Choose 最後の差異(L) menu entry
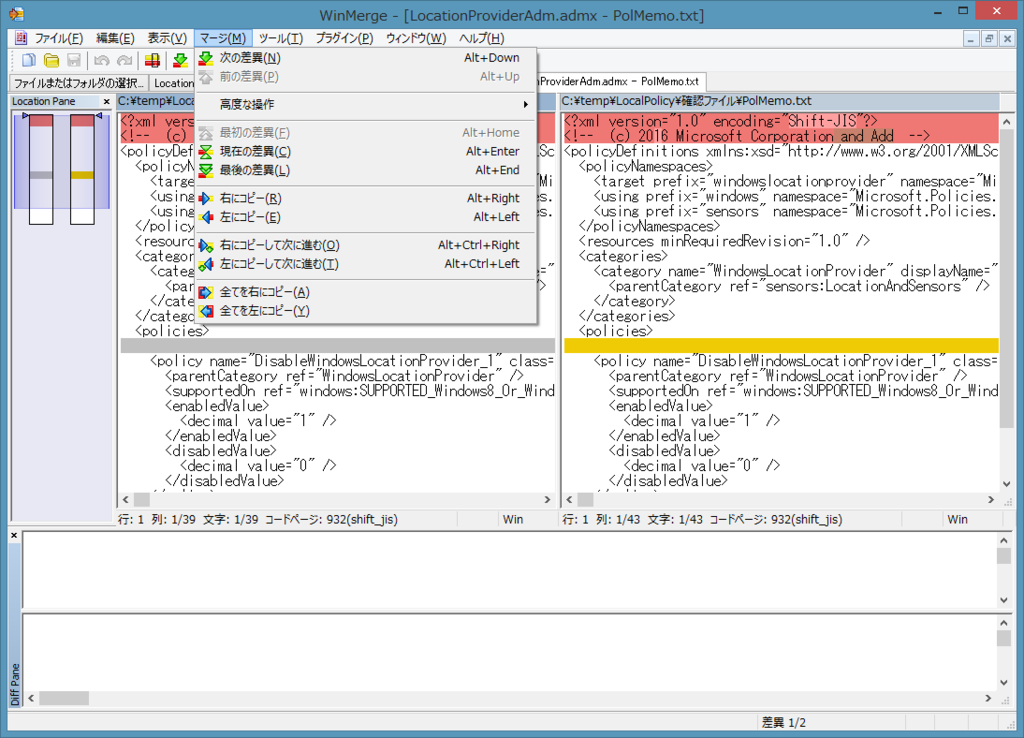The image size is (1024, 738). click(x=366, y=170)
